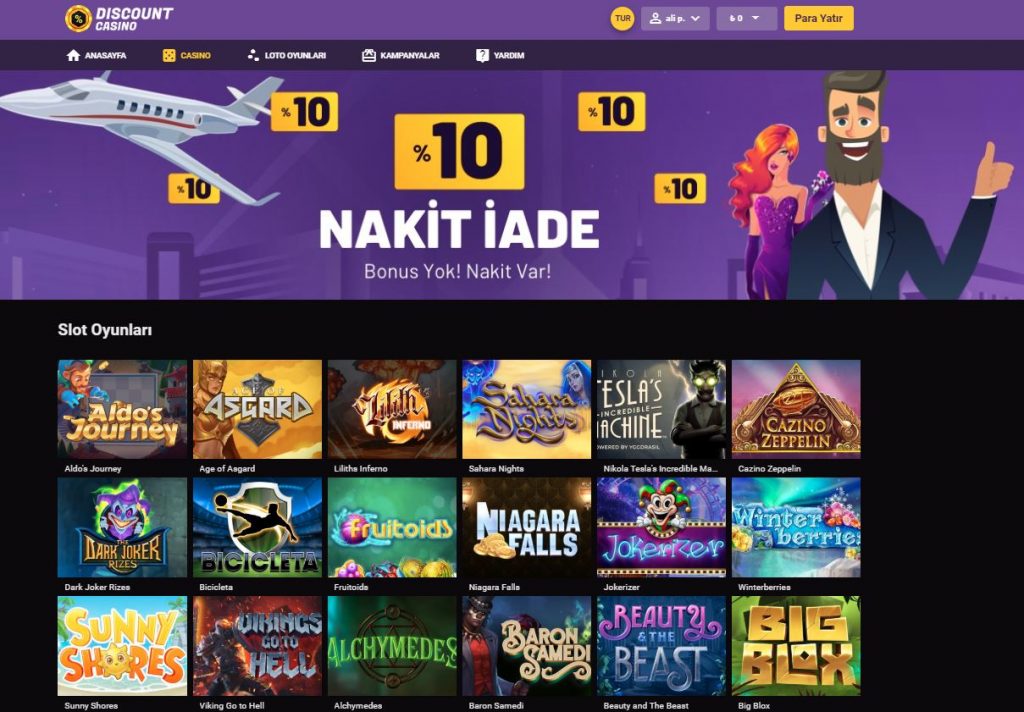Switch language with the TUR badge
This screenshot has height=712, width=1024.
(x=622, y=18)
